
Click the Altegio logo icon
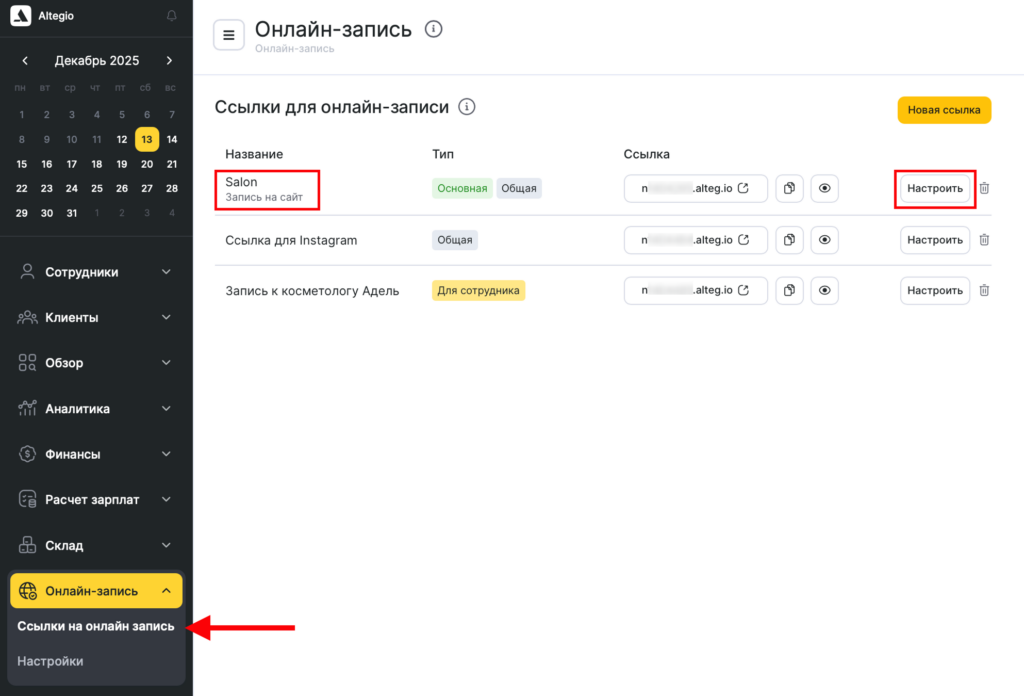pyautogui.click(x=21, y=17)
